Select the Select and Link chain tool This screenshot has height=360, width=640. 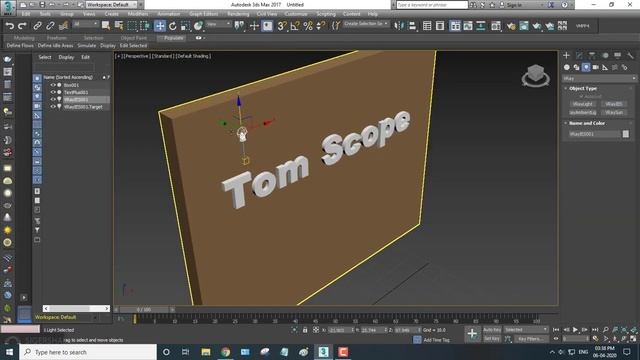coord(37,26)
